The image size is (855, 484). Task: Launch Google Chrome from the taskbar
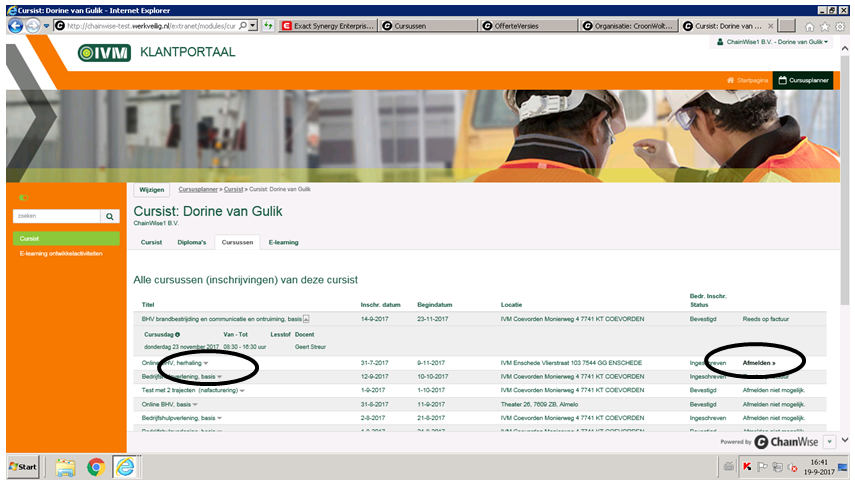(x=96, y=468)
